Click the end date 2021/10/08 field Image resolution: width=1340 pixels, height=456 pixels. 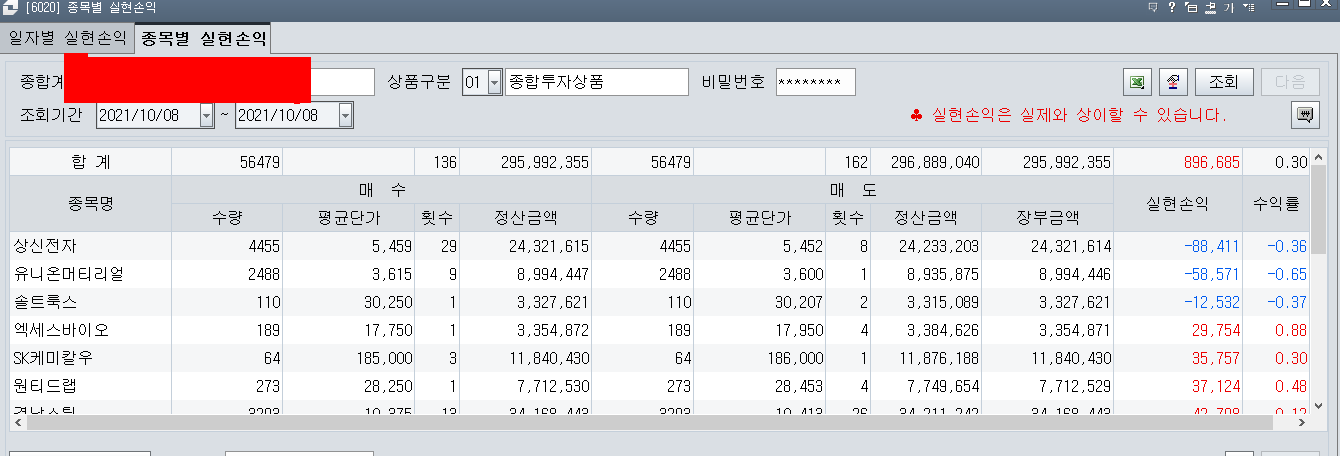pyautogui.click(x=286, y=115)
